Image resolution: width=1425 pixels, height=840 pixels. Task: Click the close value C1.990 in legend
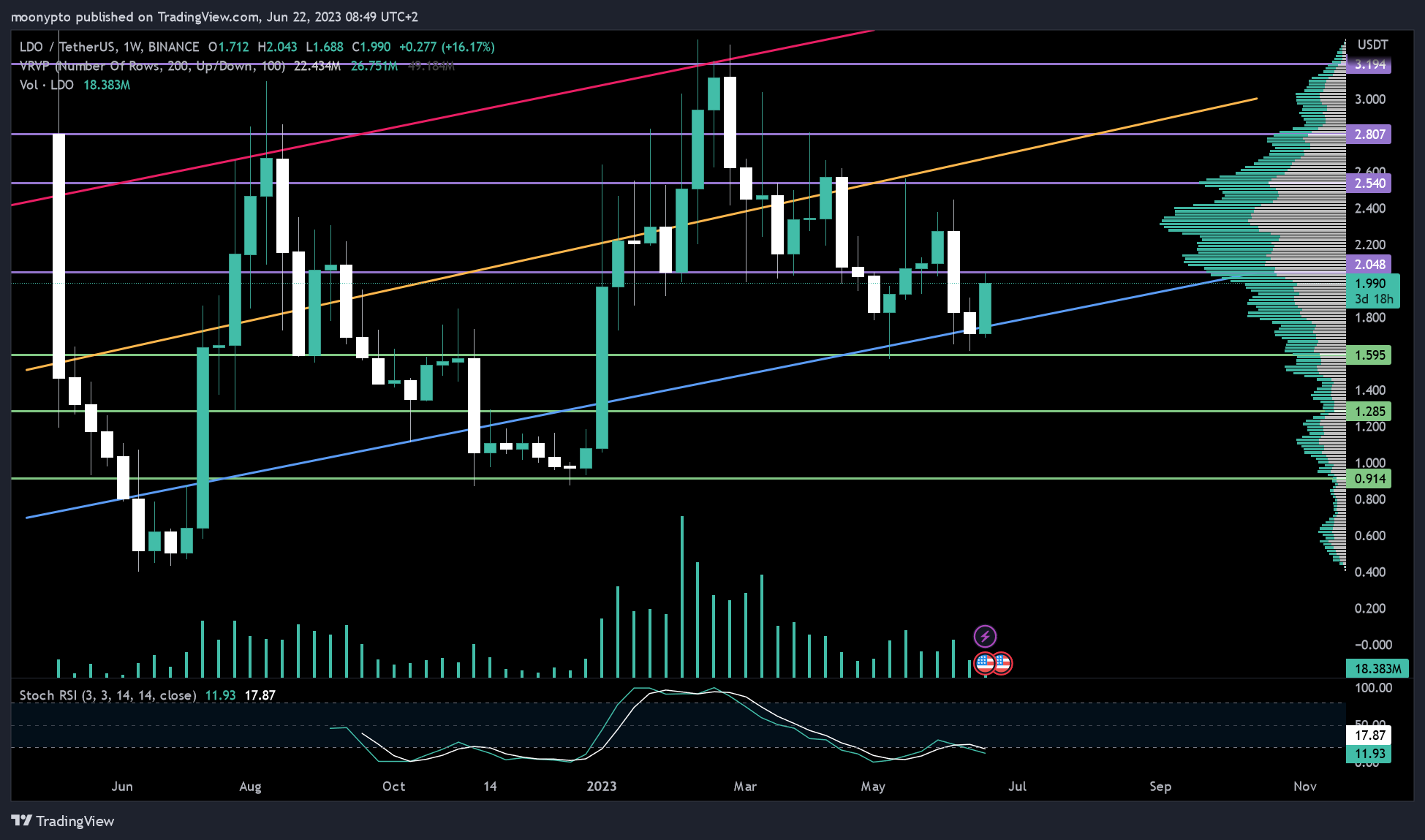(x=371, y=47)
